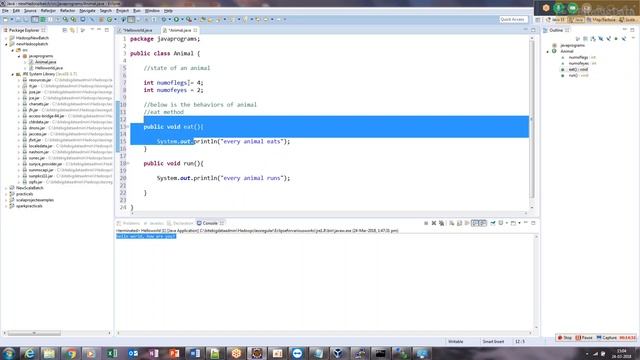Image resolution: width=640 pixels, height=360 pixels.
Task: Click the Pause recording button
Action: point(584,338)
